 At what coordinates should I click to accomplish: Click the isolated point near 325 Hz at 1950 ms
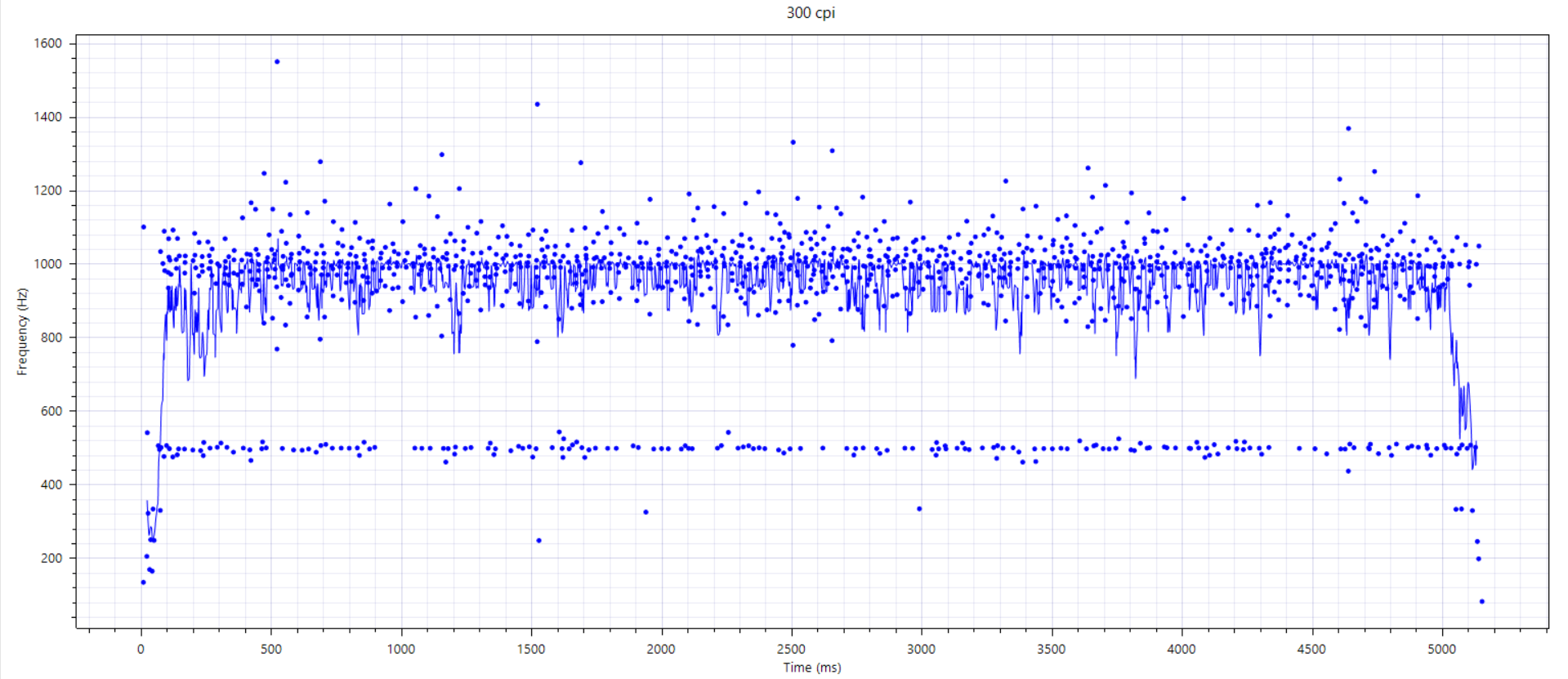tap(646, 512)
